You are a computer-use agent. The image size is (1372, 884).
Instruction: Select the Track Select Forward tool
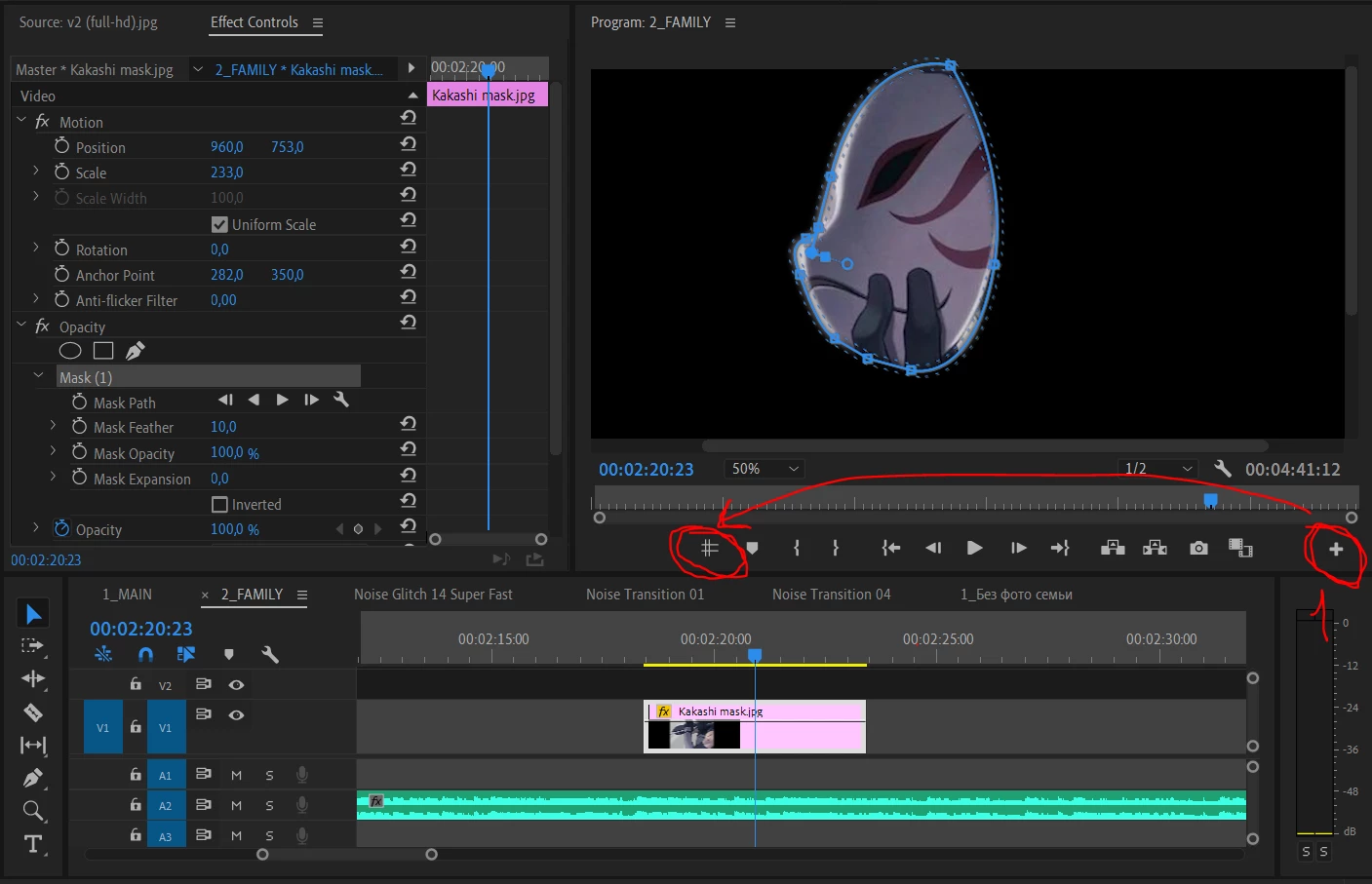(32, 645)
